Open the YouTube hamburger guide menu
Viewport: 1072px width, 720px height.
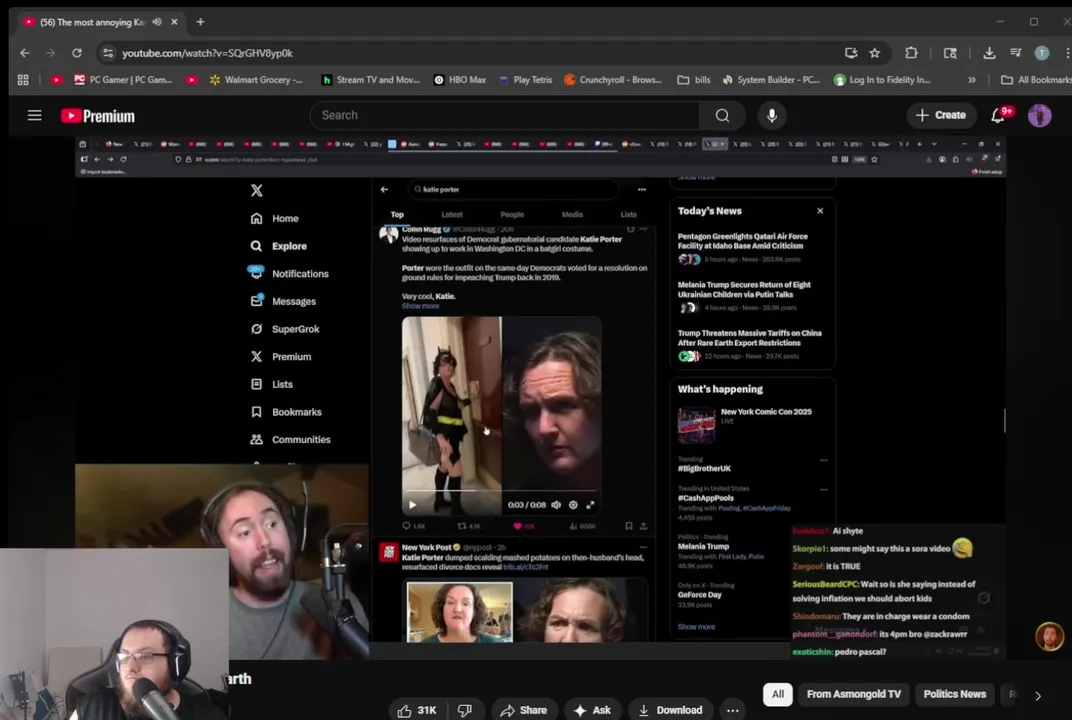pyautogui.click(x=35, y=116)
